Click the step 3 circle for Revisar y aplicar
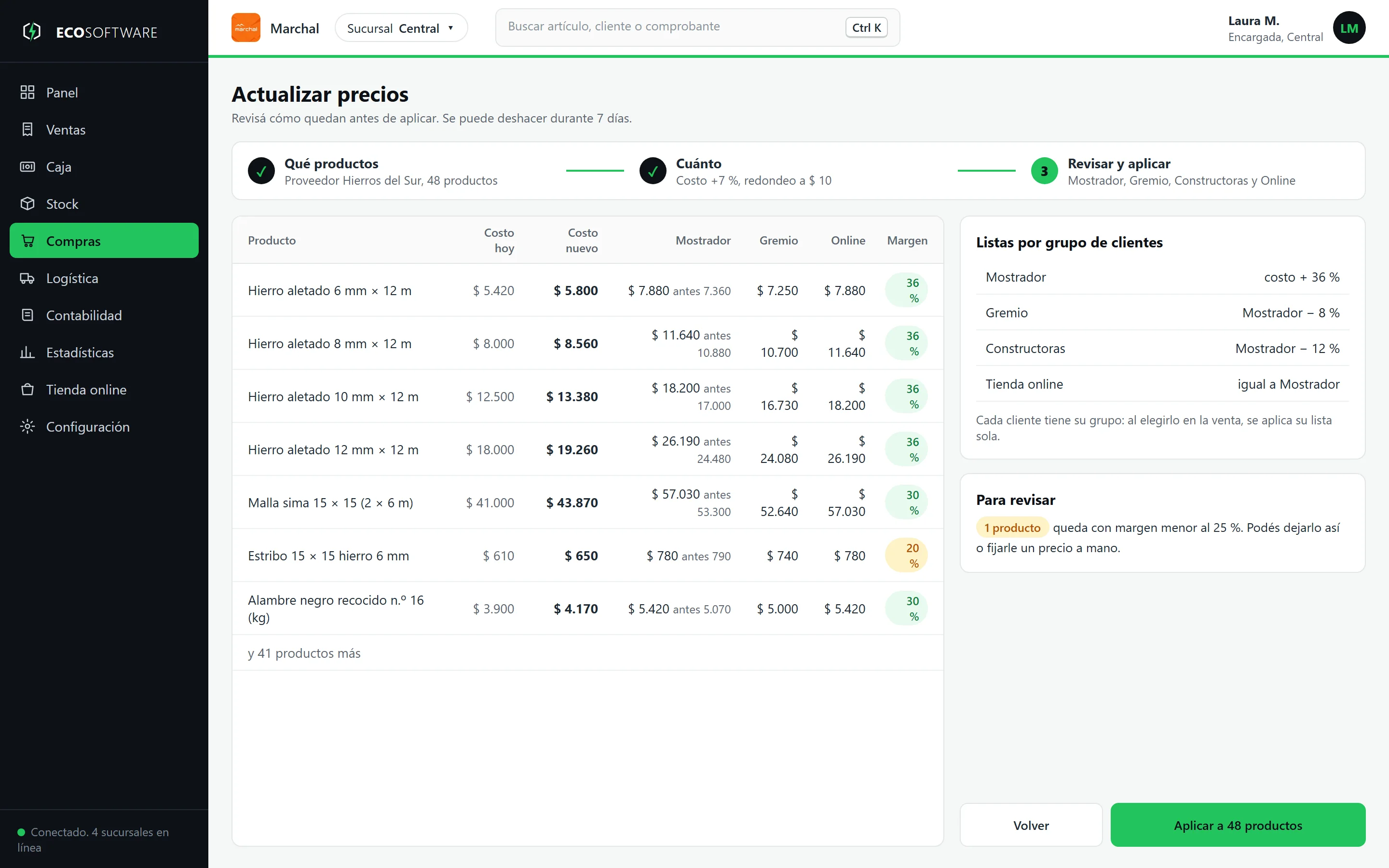1389x868 pixels. 1044,171
